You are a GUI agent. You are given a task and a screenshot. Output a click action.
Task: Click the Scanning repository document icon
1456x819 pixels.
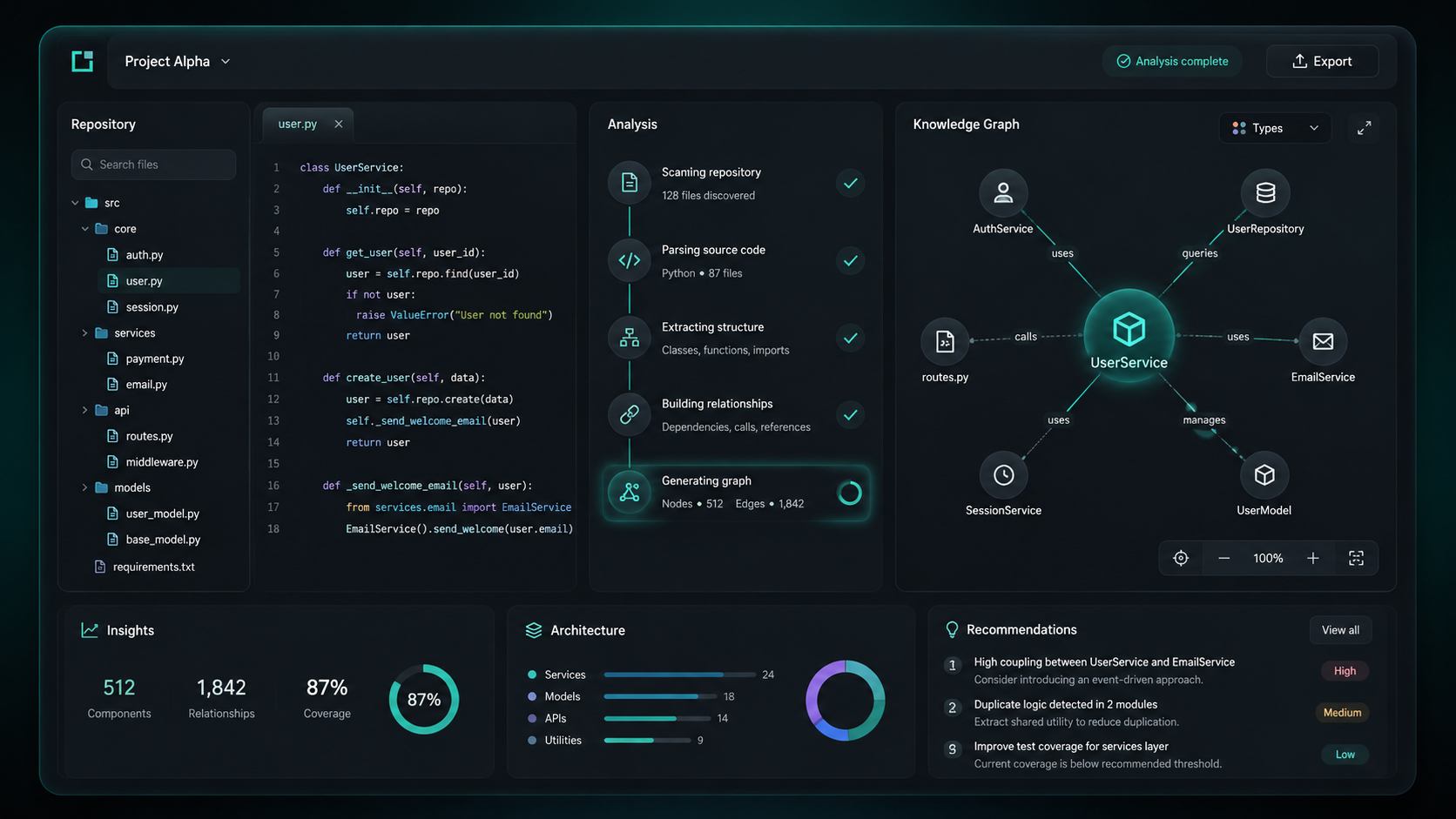[630, 183]
